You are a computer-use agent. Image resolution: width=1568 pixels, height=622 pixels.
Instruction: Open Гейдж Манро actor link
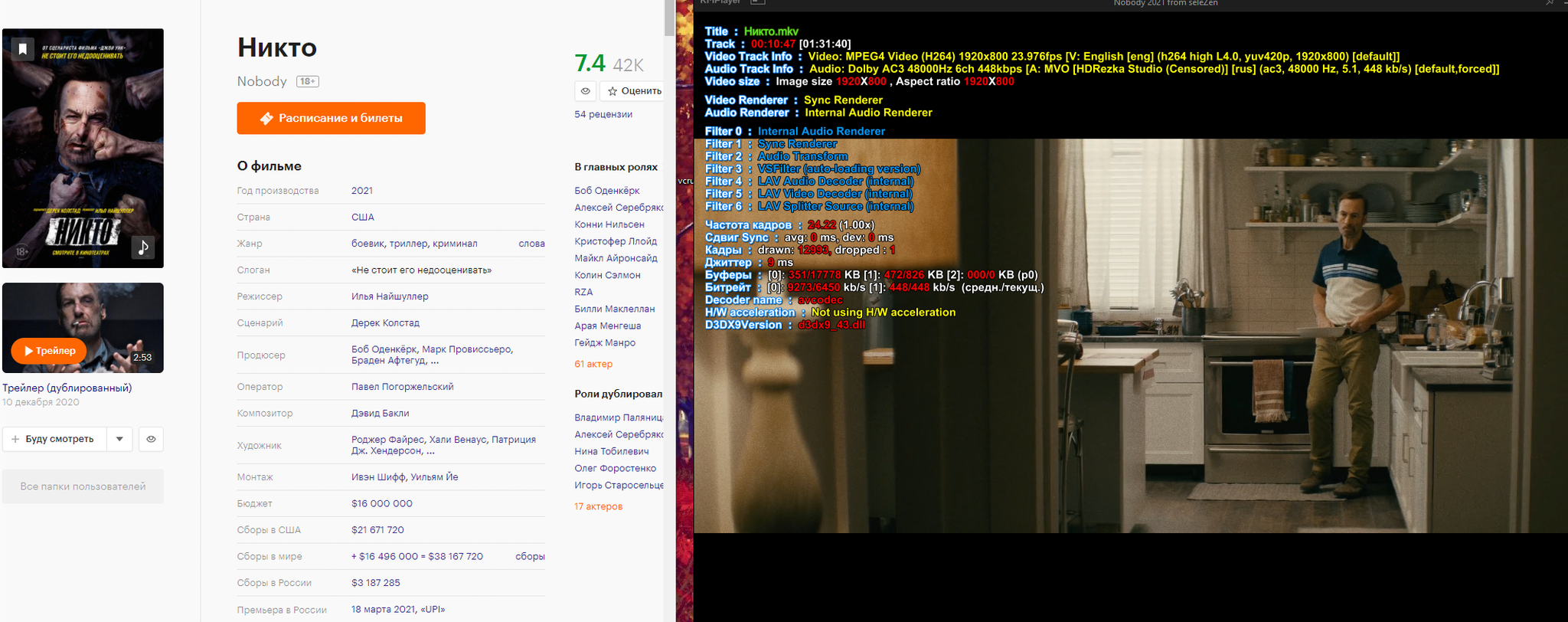coord(605,342)
